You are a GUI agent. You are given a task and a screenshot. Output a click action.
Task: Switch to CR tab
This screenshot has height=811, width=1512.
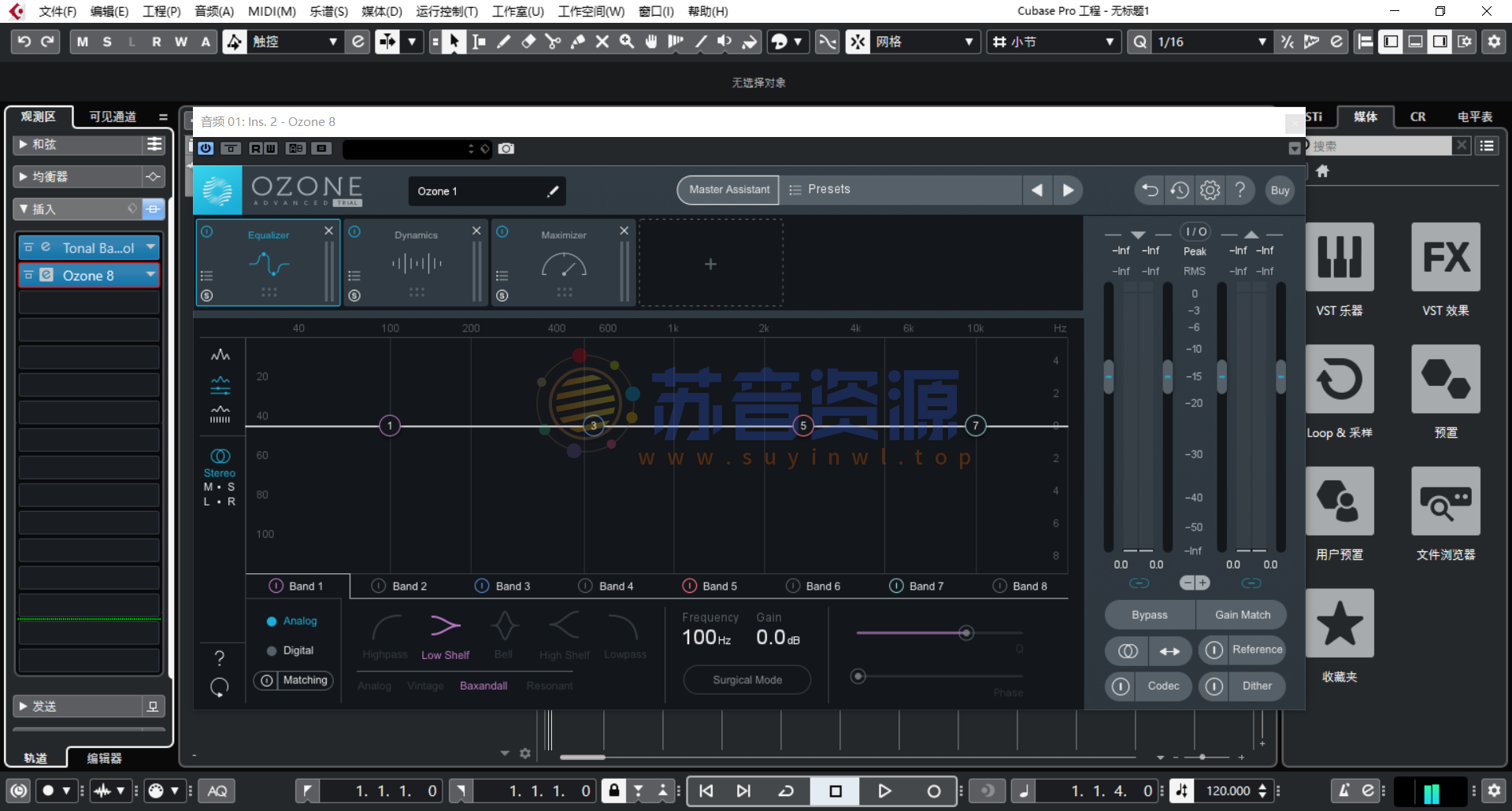[1417, 117]
